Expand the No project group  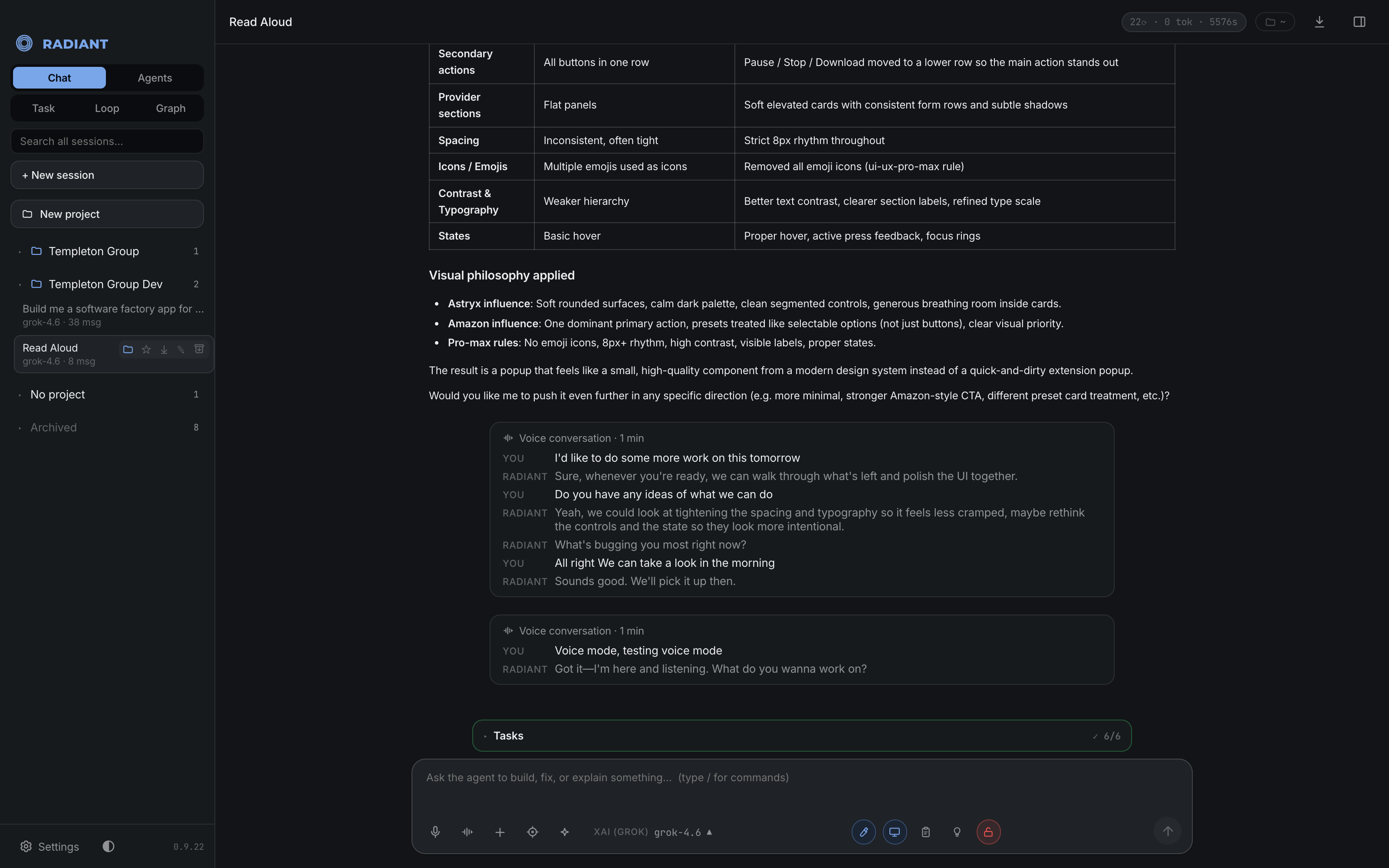(108, 395)
